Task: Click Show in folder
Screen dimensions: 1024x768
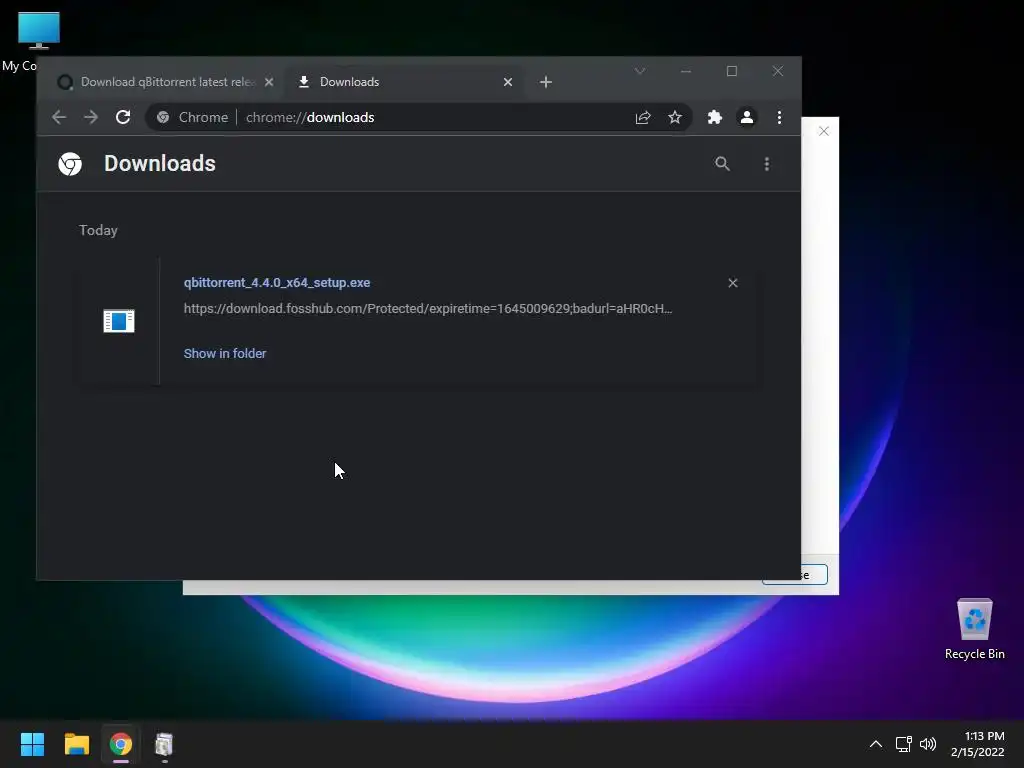Action: point(225,353)
